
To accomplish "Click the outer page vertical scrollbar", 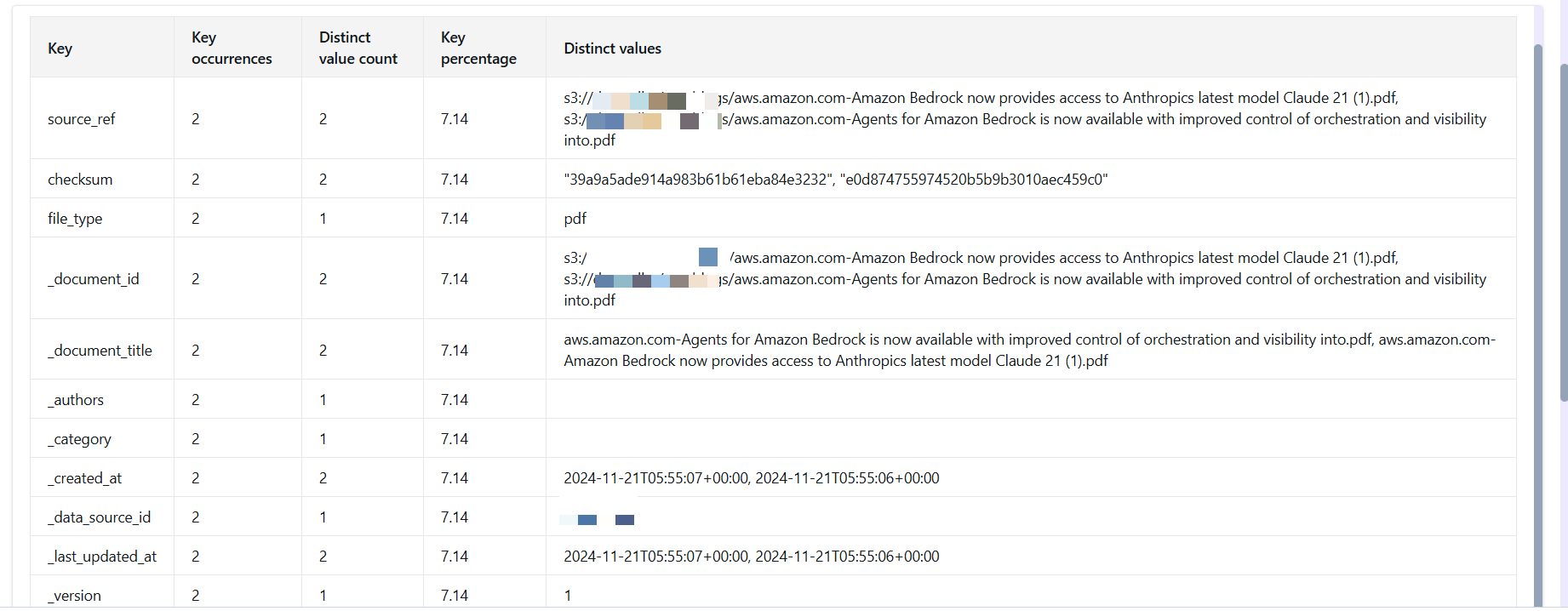I will point(1564,230).
